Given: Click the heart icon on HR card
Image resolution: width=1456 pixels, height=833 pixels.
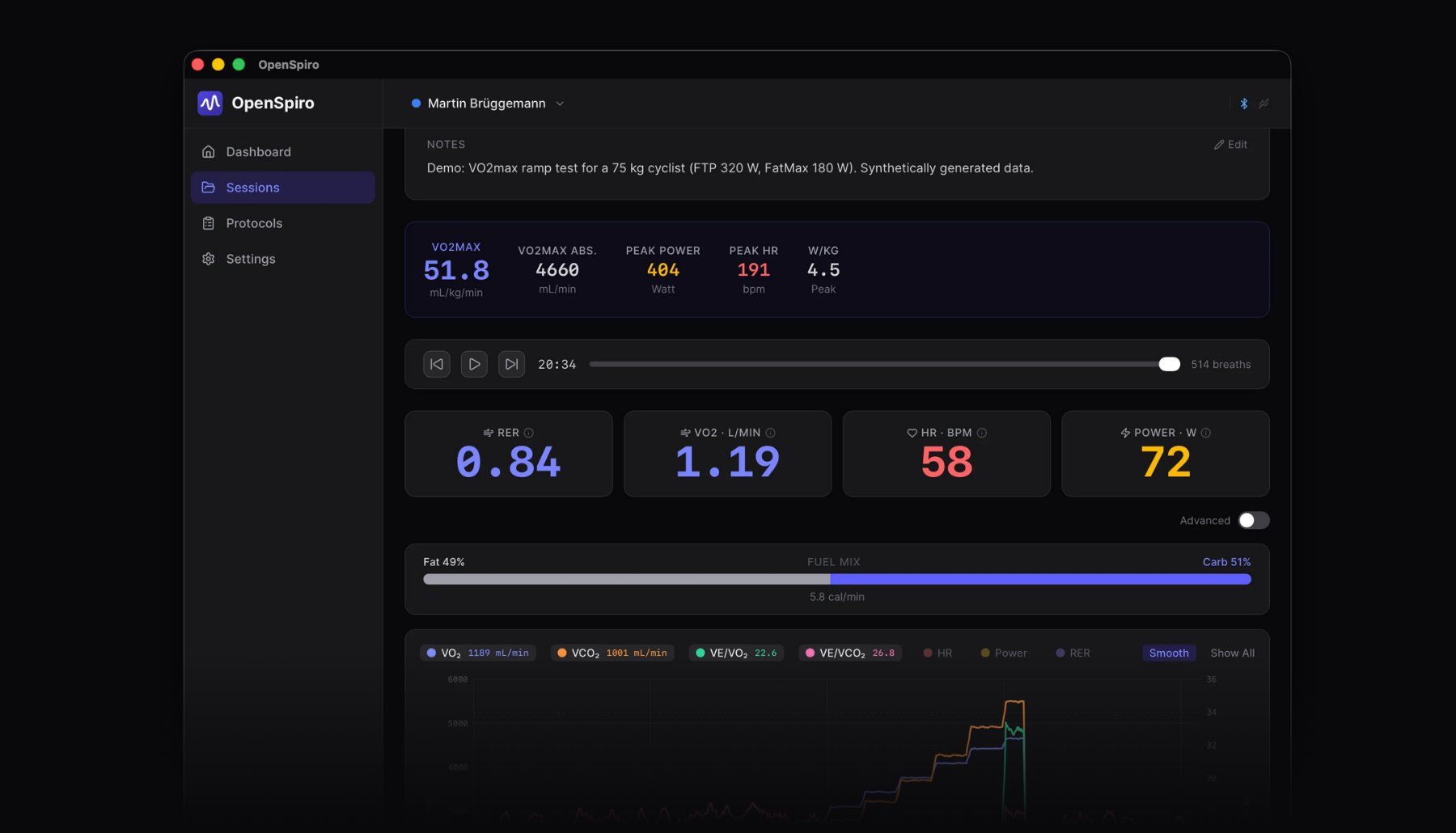Looking at the screenshot, I should tap(912, 433).
